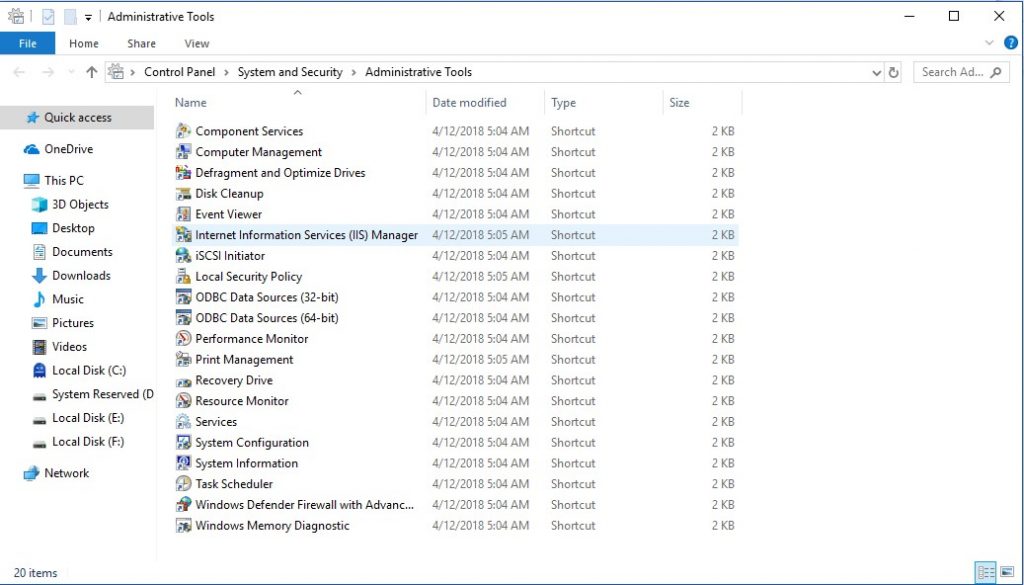Select Local Disk (E:) in sidebar
This screenshot has width=1024, height=585.
tap(77, 418)
